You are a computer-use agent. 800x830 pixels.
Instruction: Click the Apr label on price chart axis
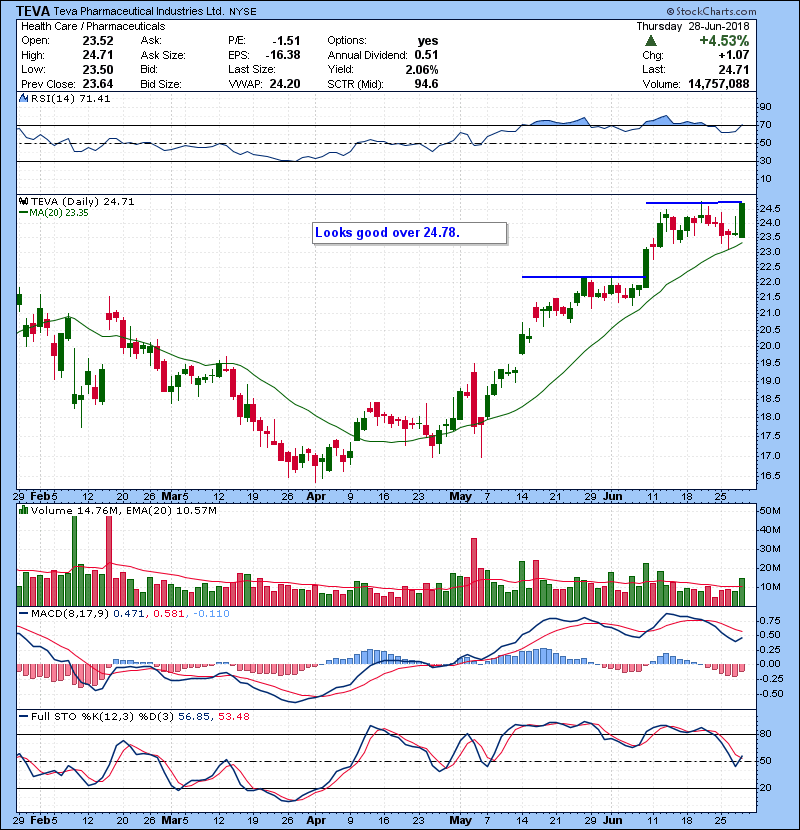click(x=316, y=497)
